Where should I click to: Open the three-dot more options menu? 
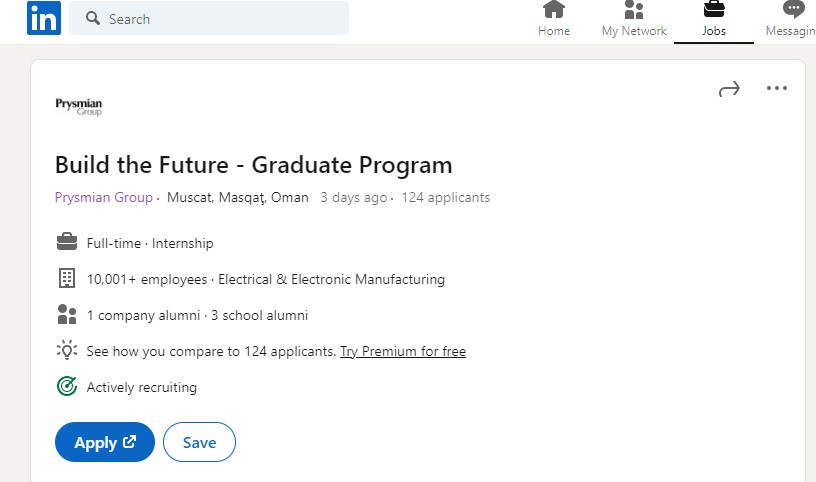(x=776, y=88)
